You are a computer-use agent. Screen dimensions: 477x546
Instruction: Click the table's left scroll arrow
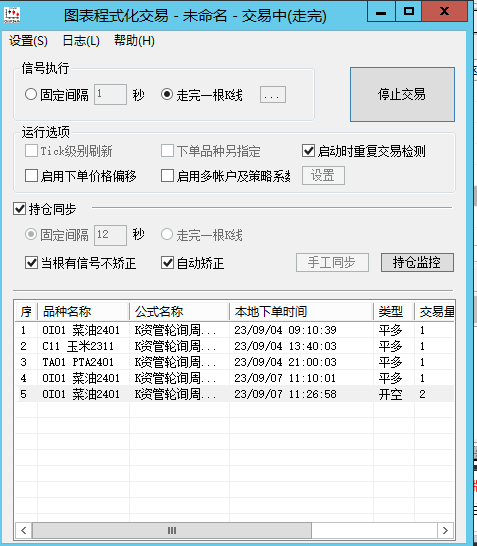point(24,530)
